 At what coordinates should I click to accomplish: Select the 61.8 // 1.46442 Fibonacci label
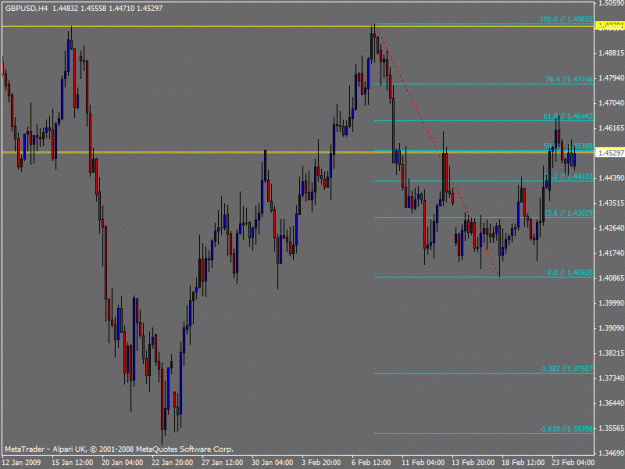(568, 116)
